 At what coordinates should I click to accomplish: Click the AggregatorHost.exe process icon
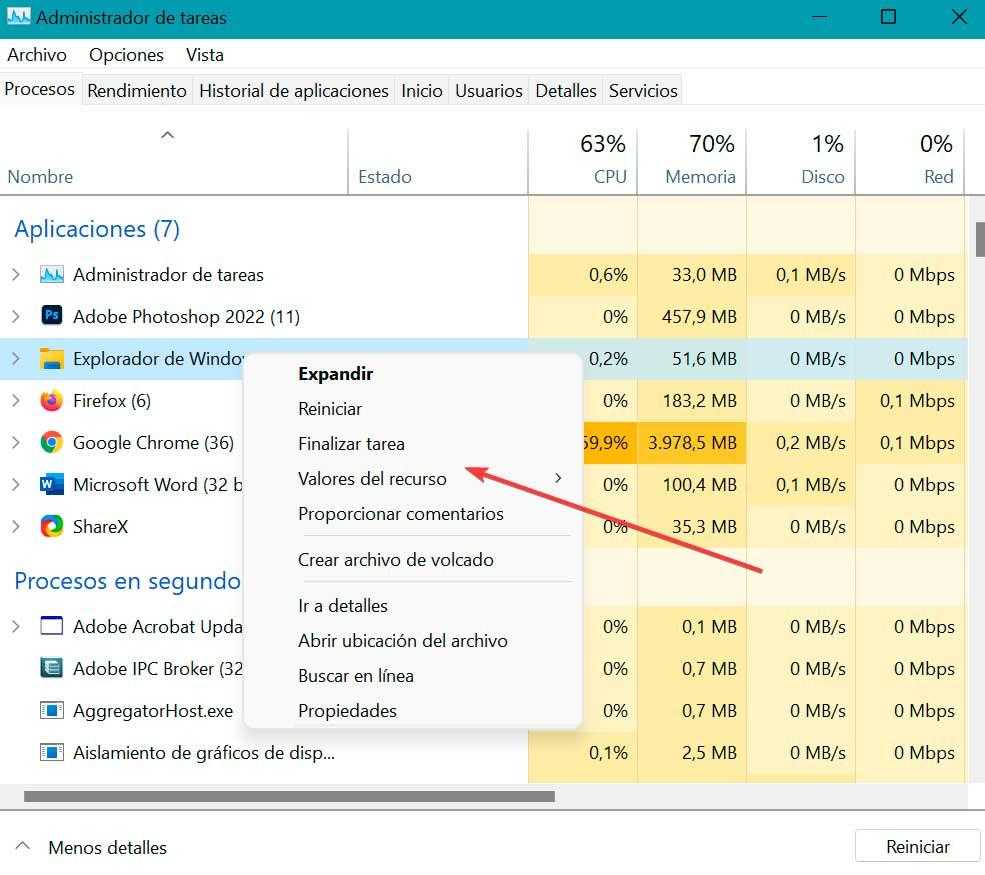(x=51, y=711)
